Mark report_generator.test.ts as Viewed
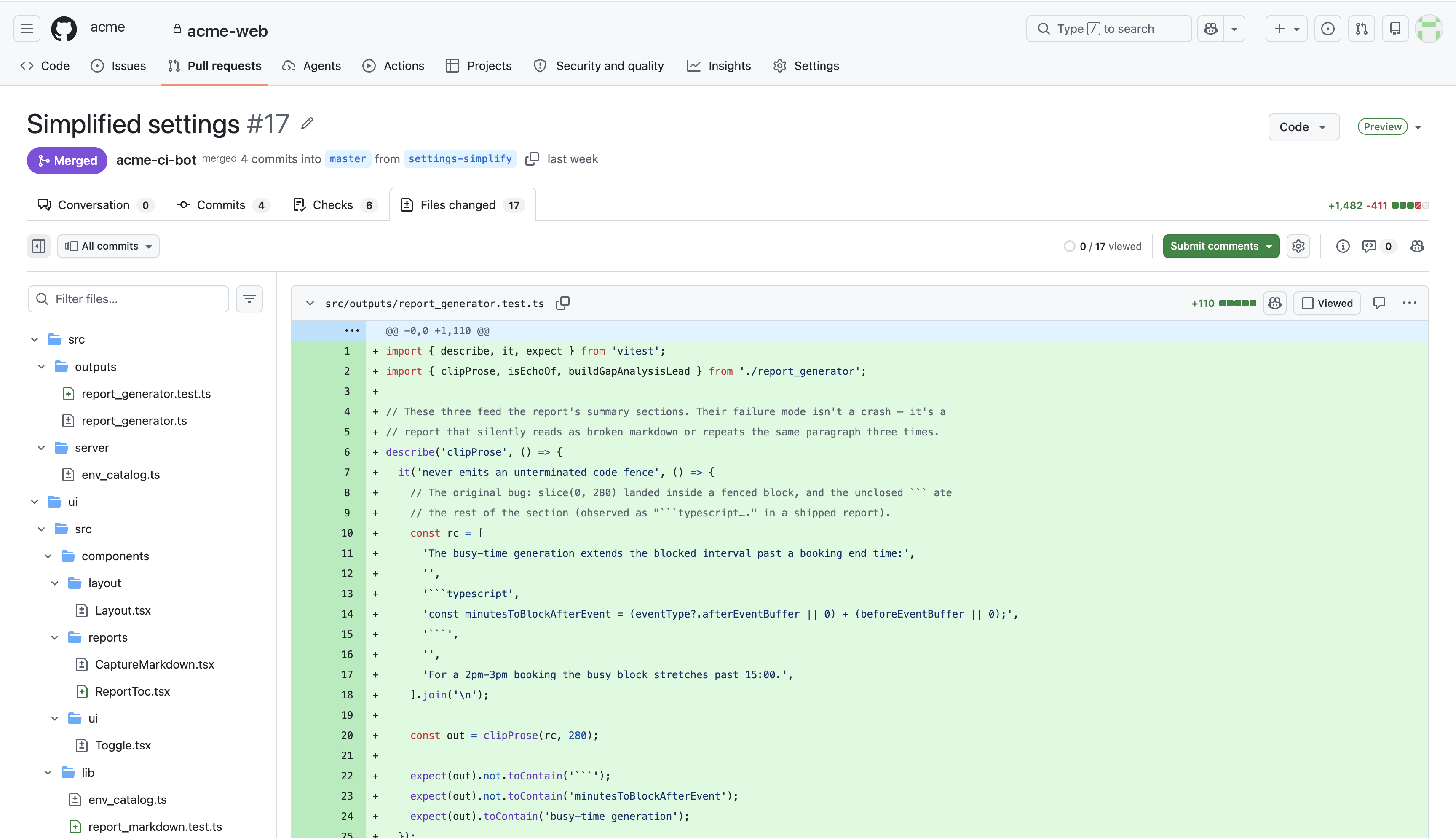Viewport: 1456px width, 838px height. click(x=1327, y=304)
